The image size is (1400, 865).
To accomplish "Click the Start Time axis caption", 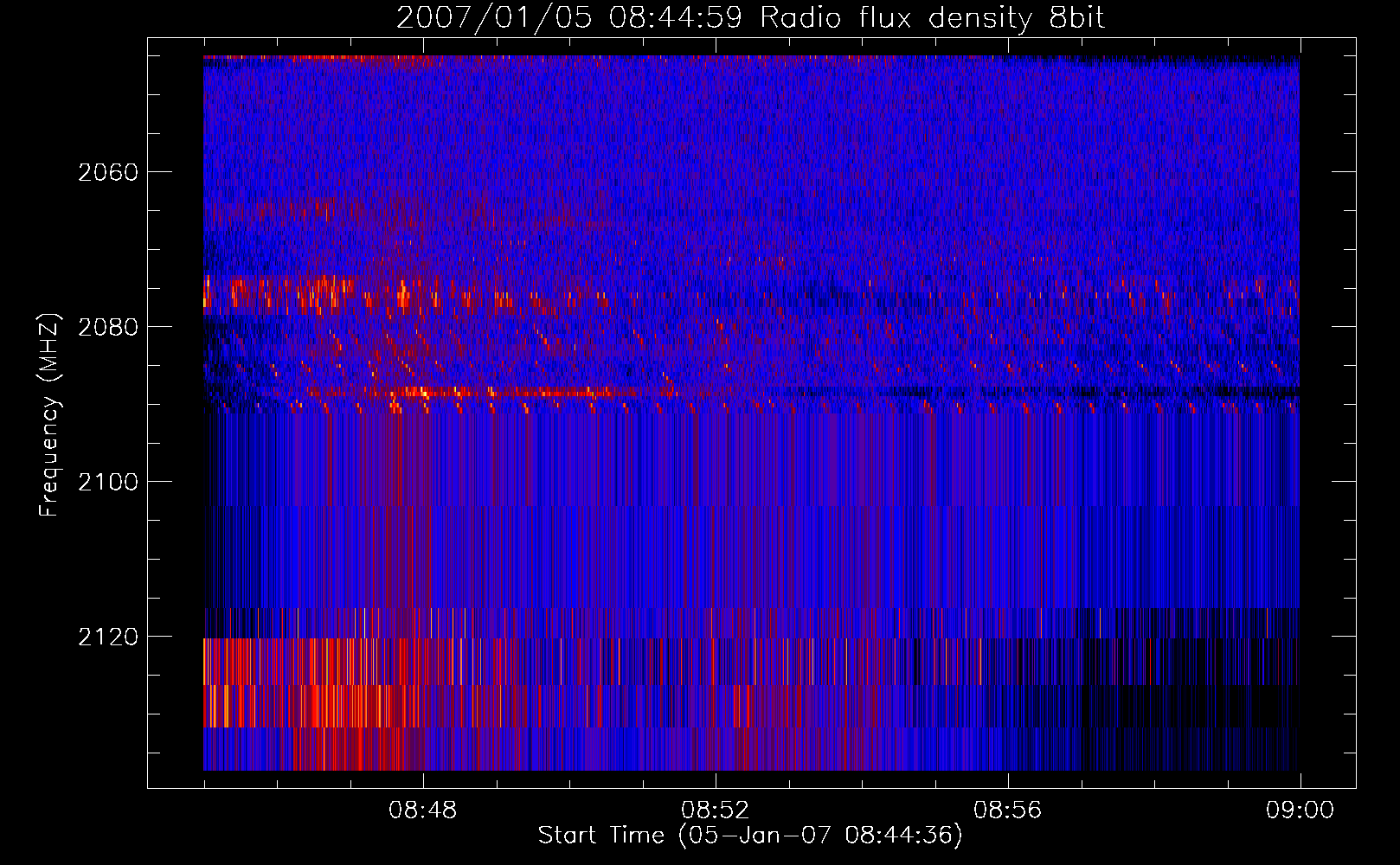I will (750, 836).
